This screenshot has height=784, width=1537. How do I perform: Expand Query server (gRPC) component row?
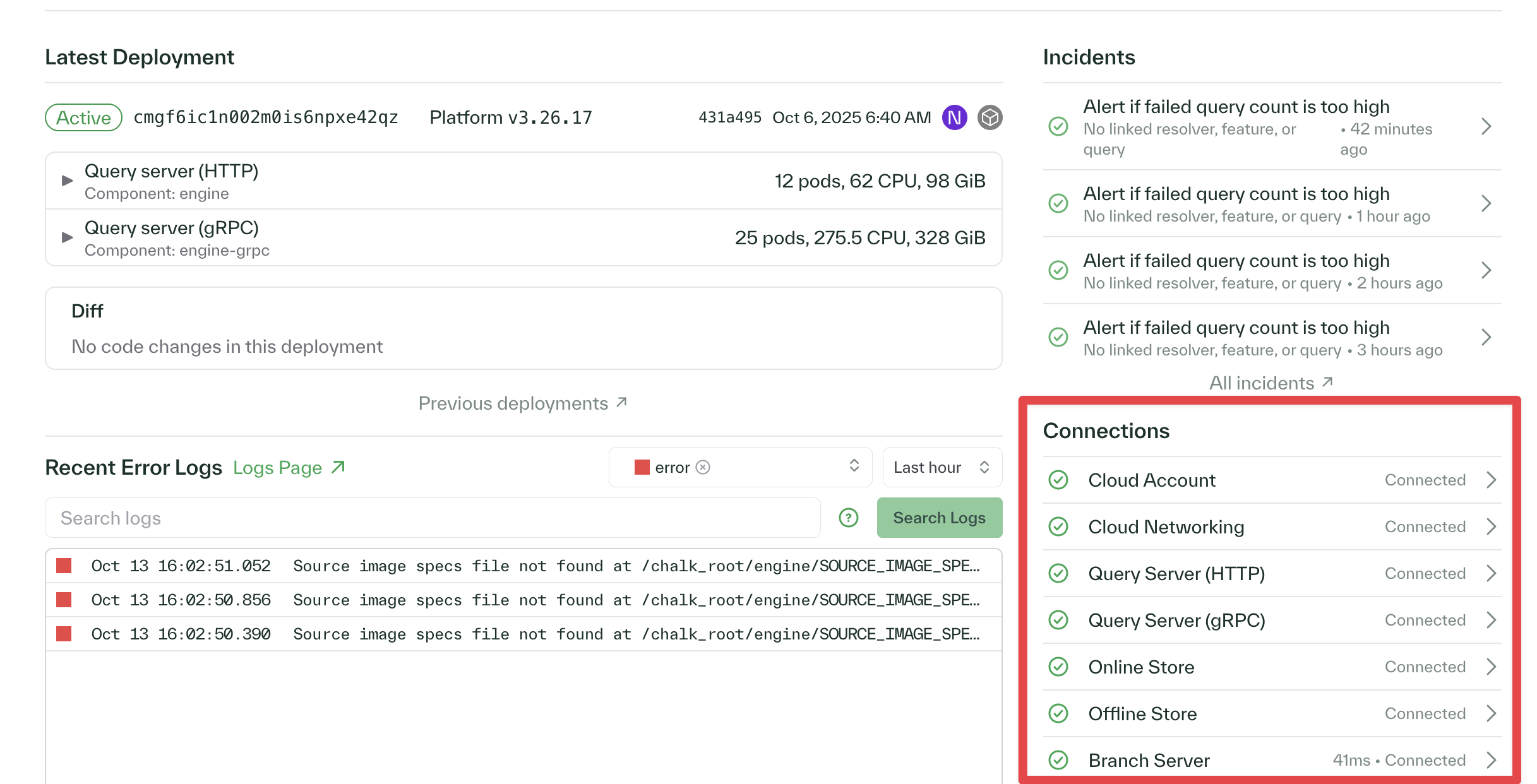[x=68, y=238]
